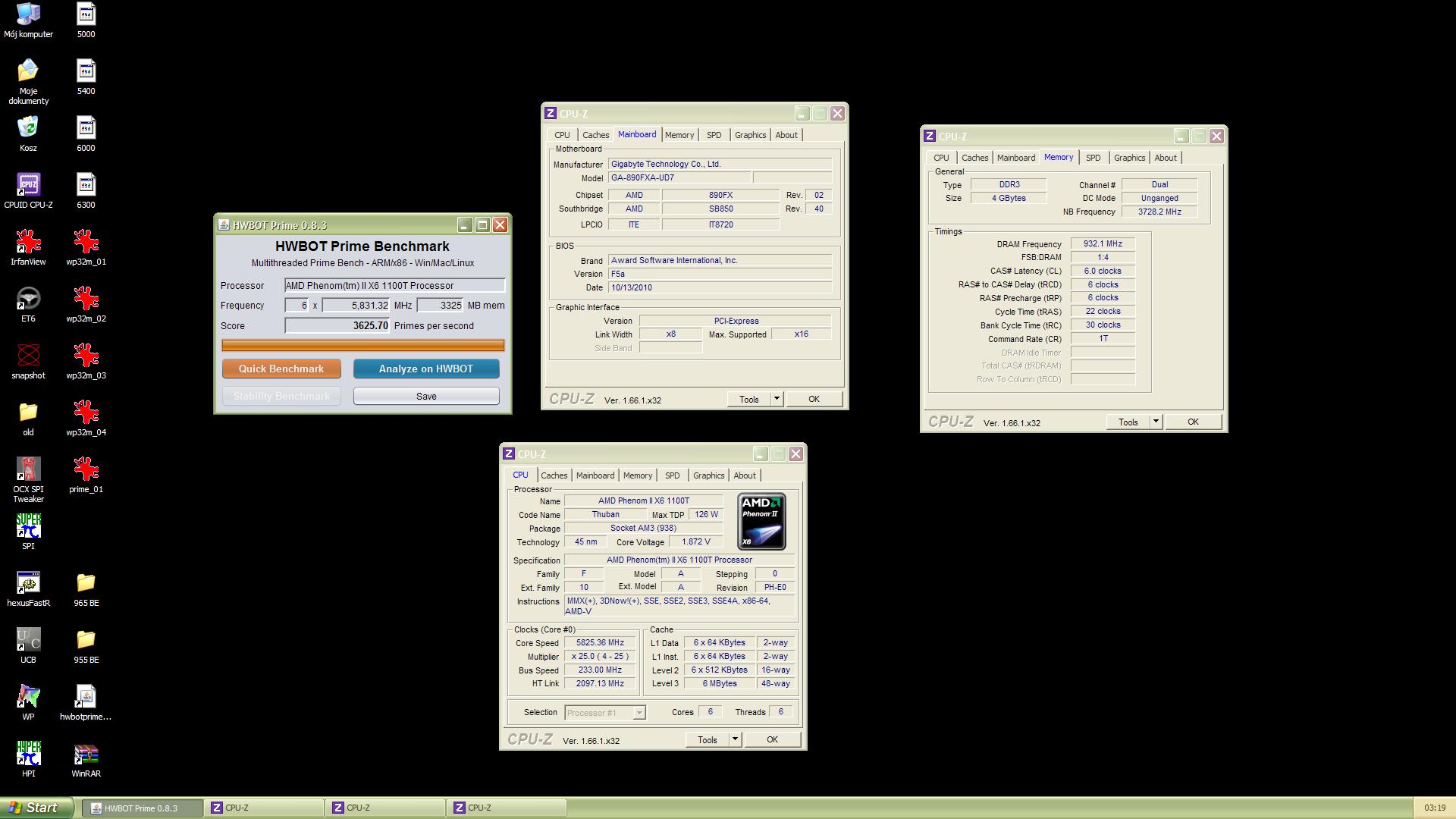Switch to SPD tab in Memory CPU-Z window
Image resolution: width=1456 pixels, height=819 pixels.
click(1093, 158)
